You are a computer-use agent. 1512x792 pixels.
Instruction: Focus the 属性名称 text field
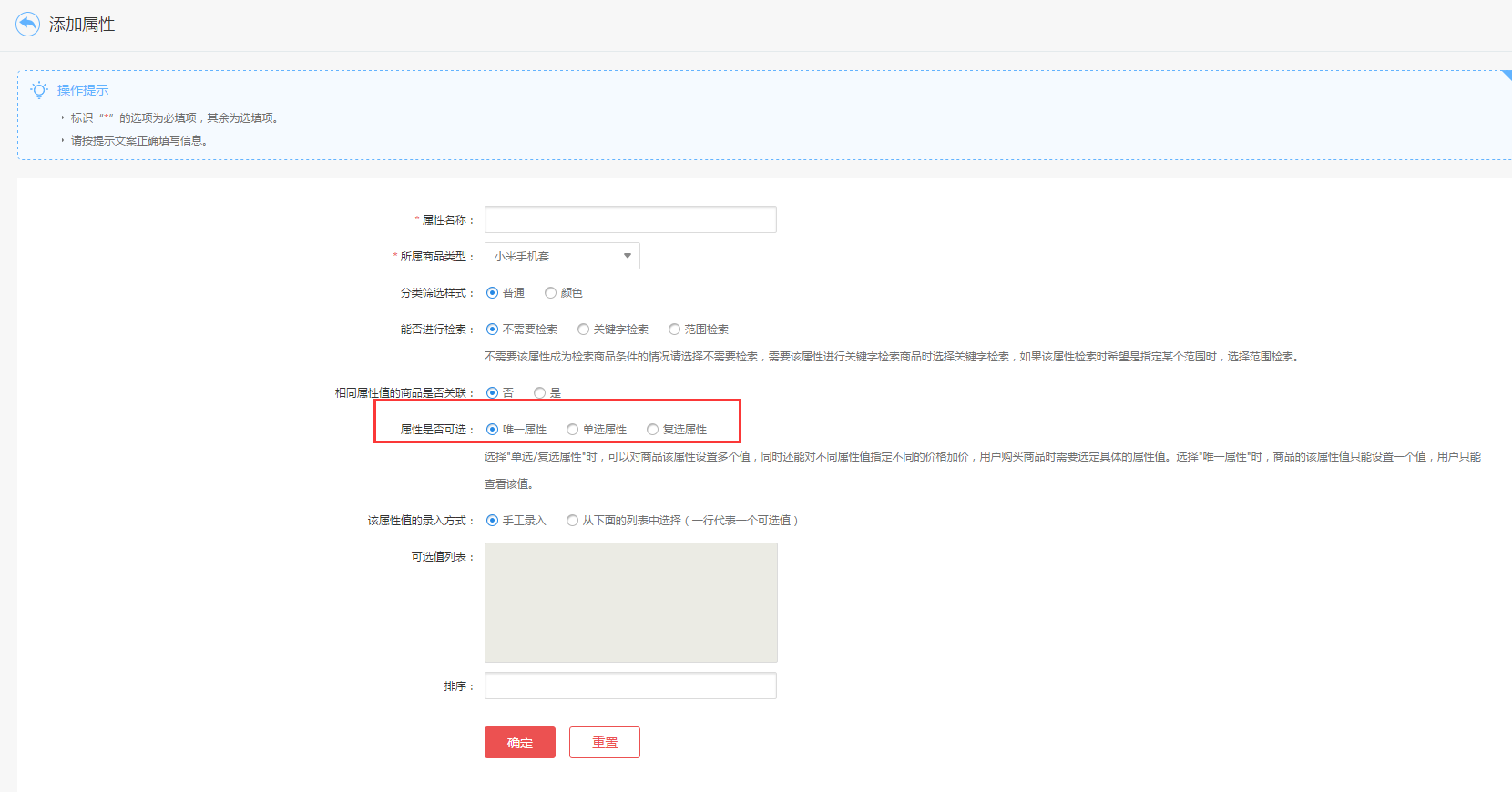630,219
